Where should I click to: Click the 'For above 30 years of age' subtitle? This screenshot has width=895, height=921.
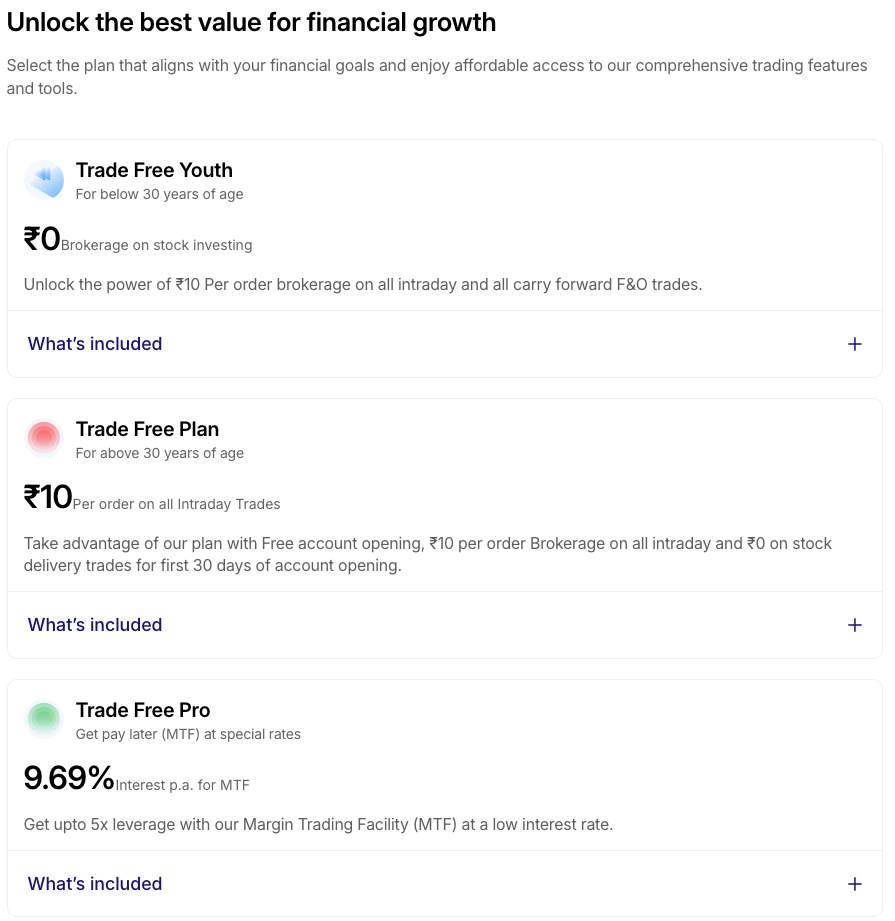click(159, 453)
